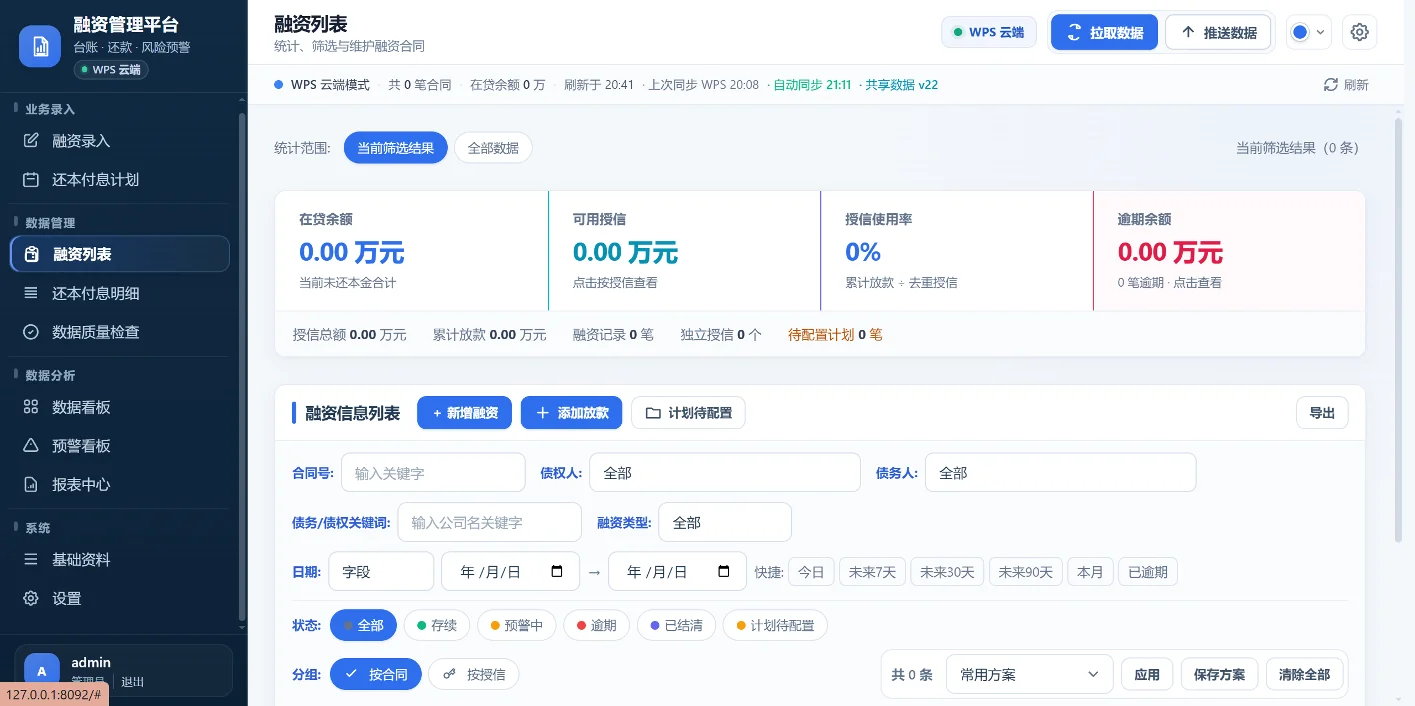
Task: Click the 债务/债权关键词 input field
Action: 489,522
